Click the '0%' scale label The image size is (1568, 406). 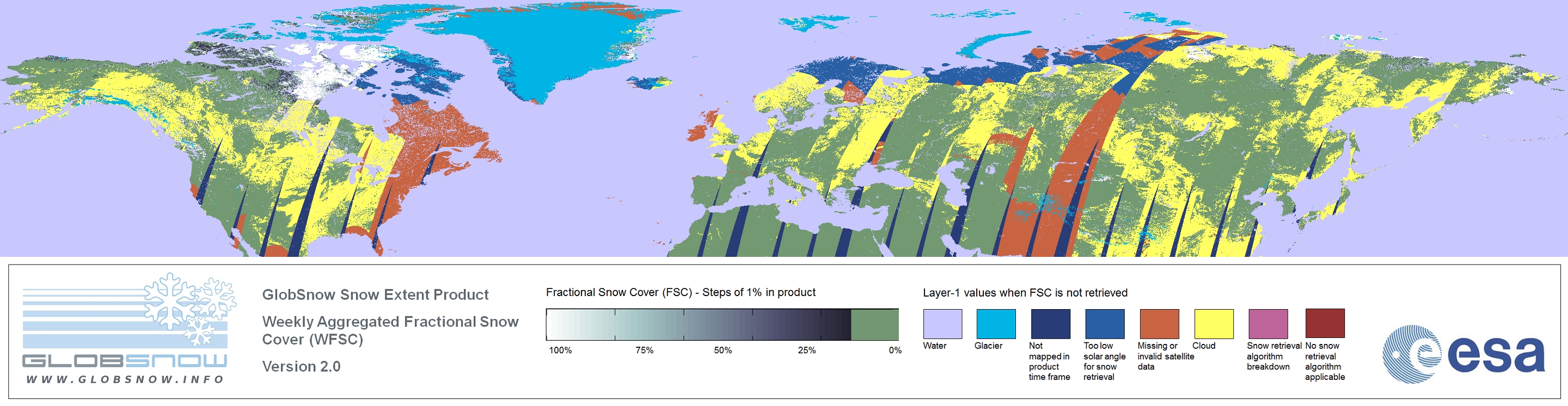(x=895, y=350)
